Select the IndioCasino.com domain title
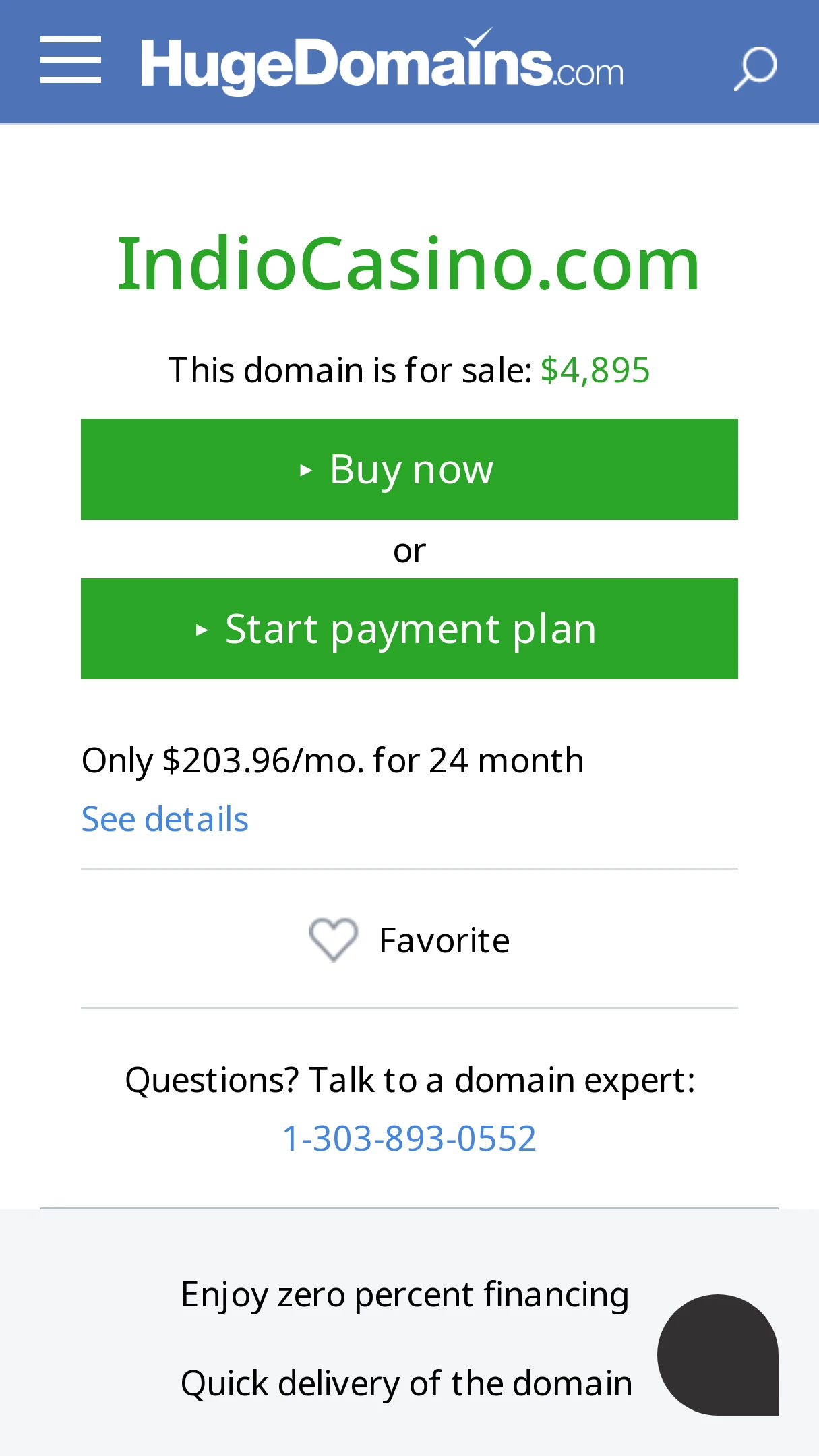 (x=409, y=264)
